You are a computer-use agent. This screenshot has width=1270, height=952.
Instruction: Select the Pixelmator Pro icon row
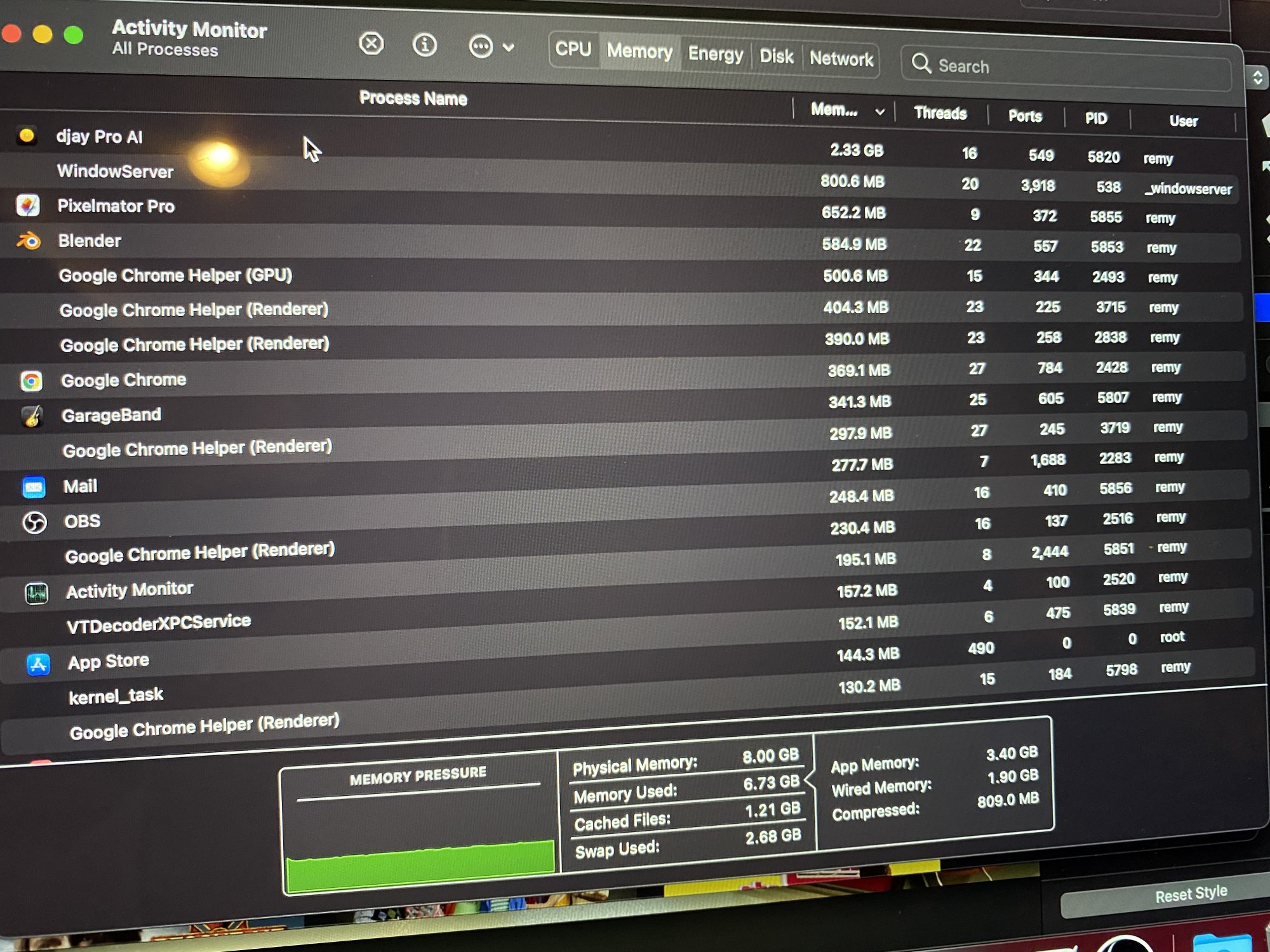click(x=28, y=206)
